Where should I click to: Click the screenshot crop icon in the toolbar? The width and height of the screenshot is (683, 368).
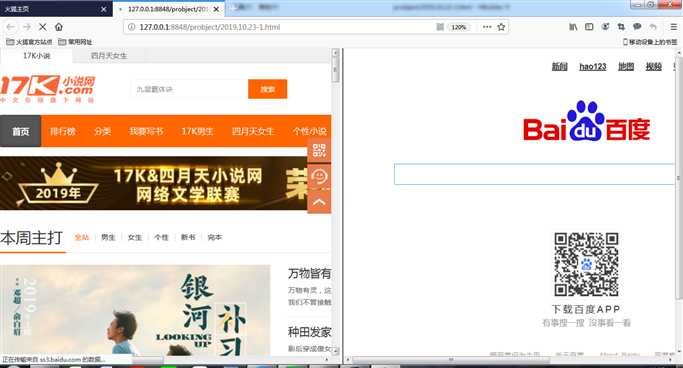pos(621,27)
